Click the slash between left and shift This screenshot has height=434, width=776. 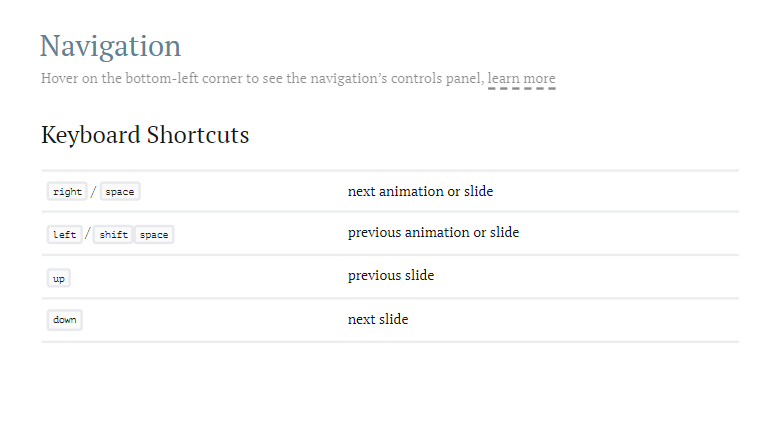pos(88,234)
